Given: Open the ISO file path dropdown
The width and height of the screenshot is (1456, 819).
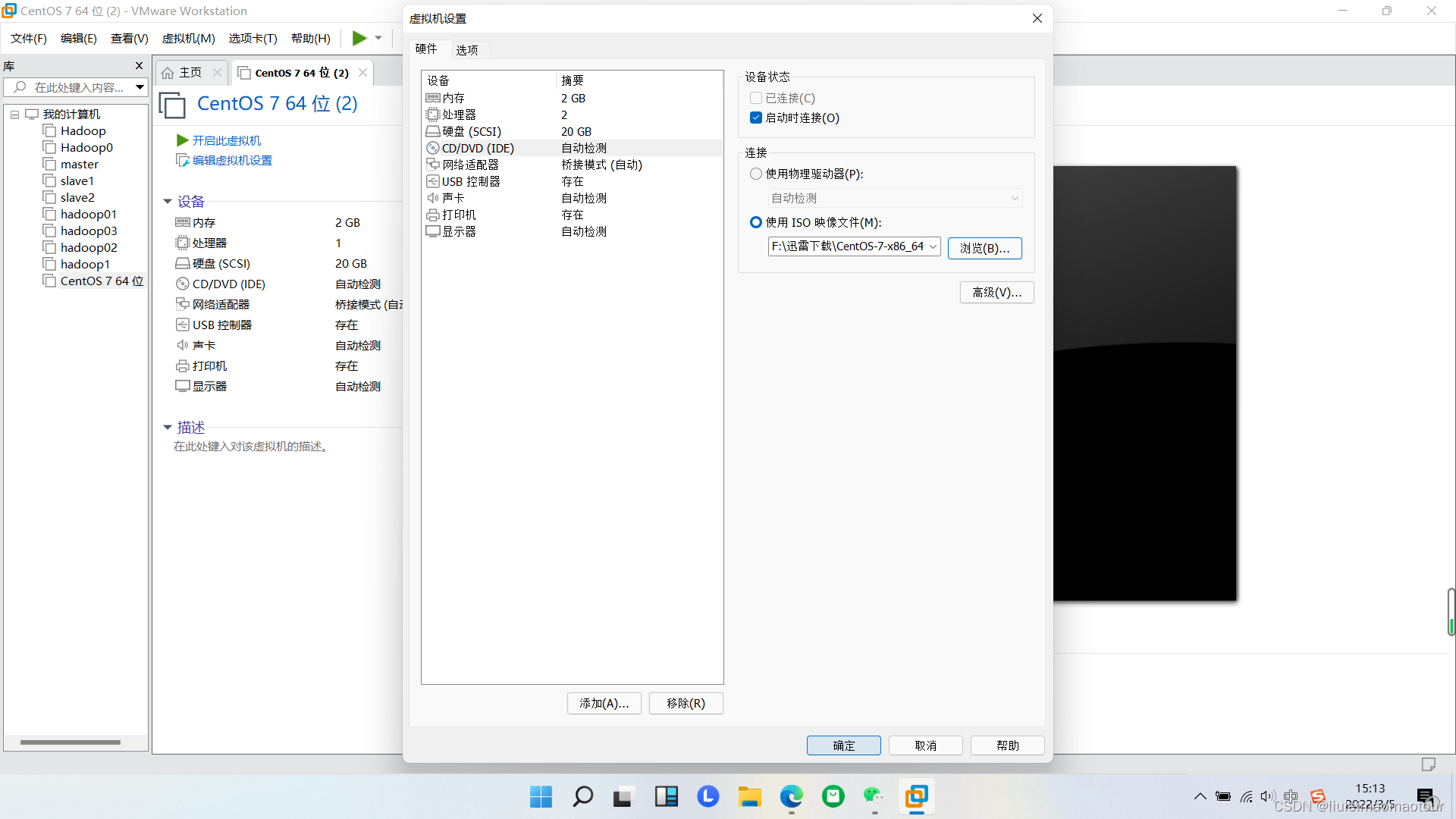Looking at the screenshot, I should pos(934,246).
